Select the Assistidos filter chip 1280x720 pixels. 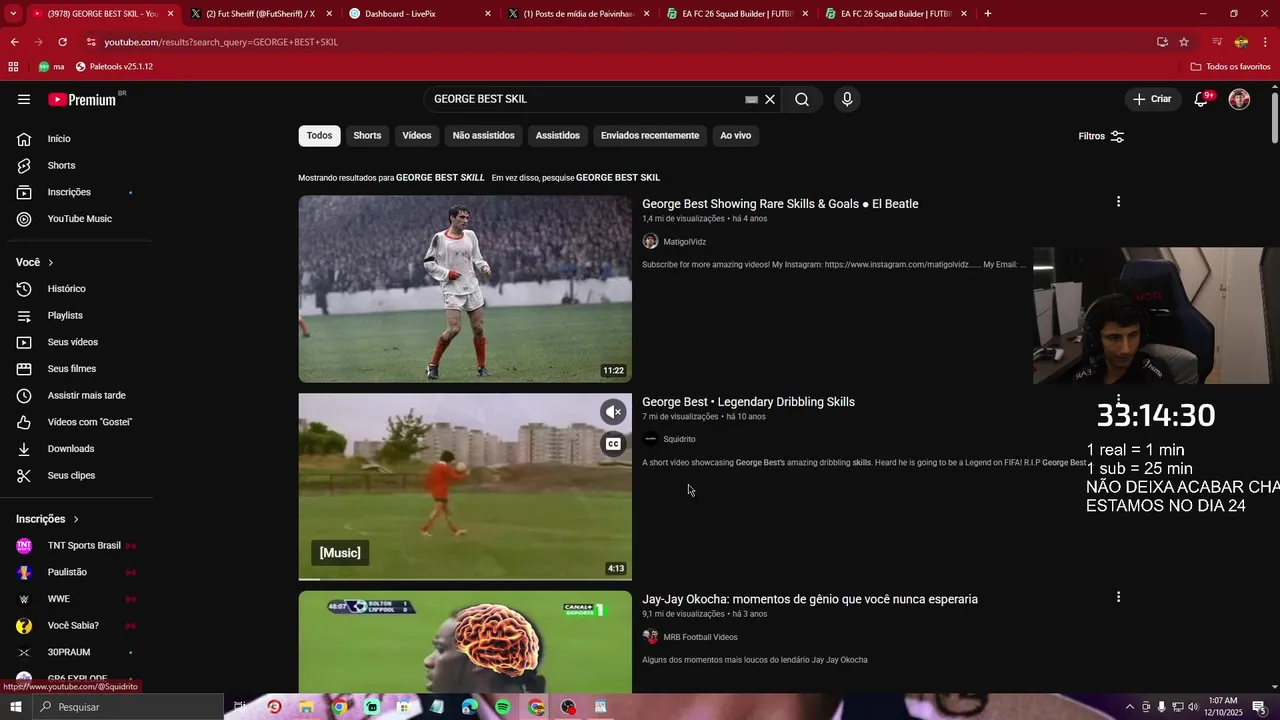557,136
